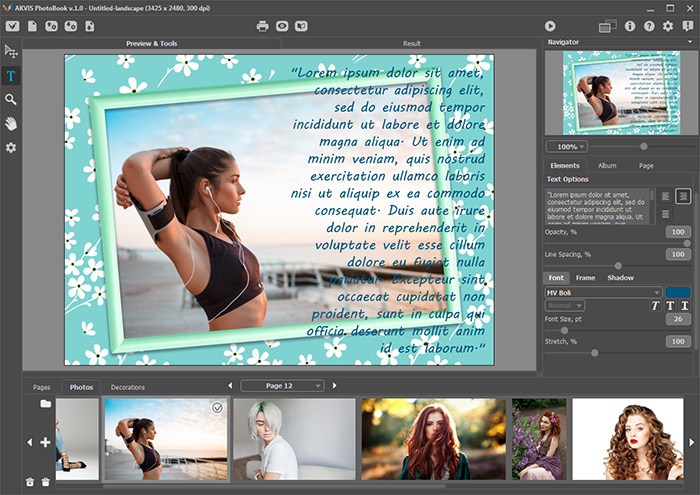
Task: Set text alignment to center
Action: (x=665, y=214)
